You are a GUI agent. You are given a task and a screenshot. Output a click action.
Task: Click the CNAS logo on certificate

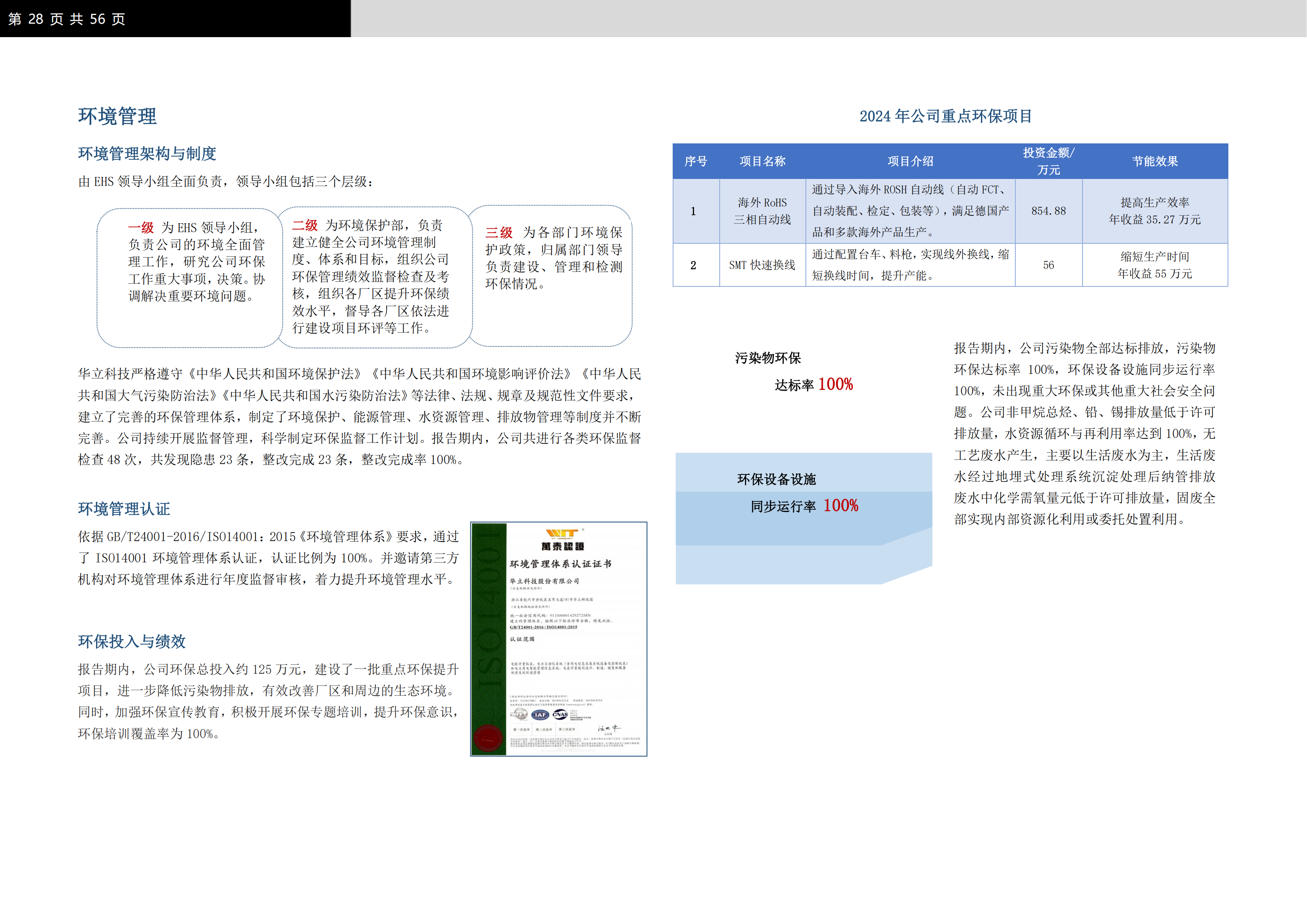click(x=560, y=714)
